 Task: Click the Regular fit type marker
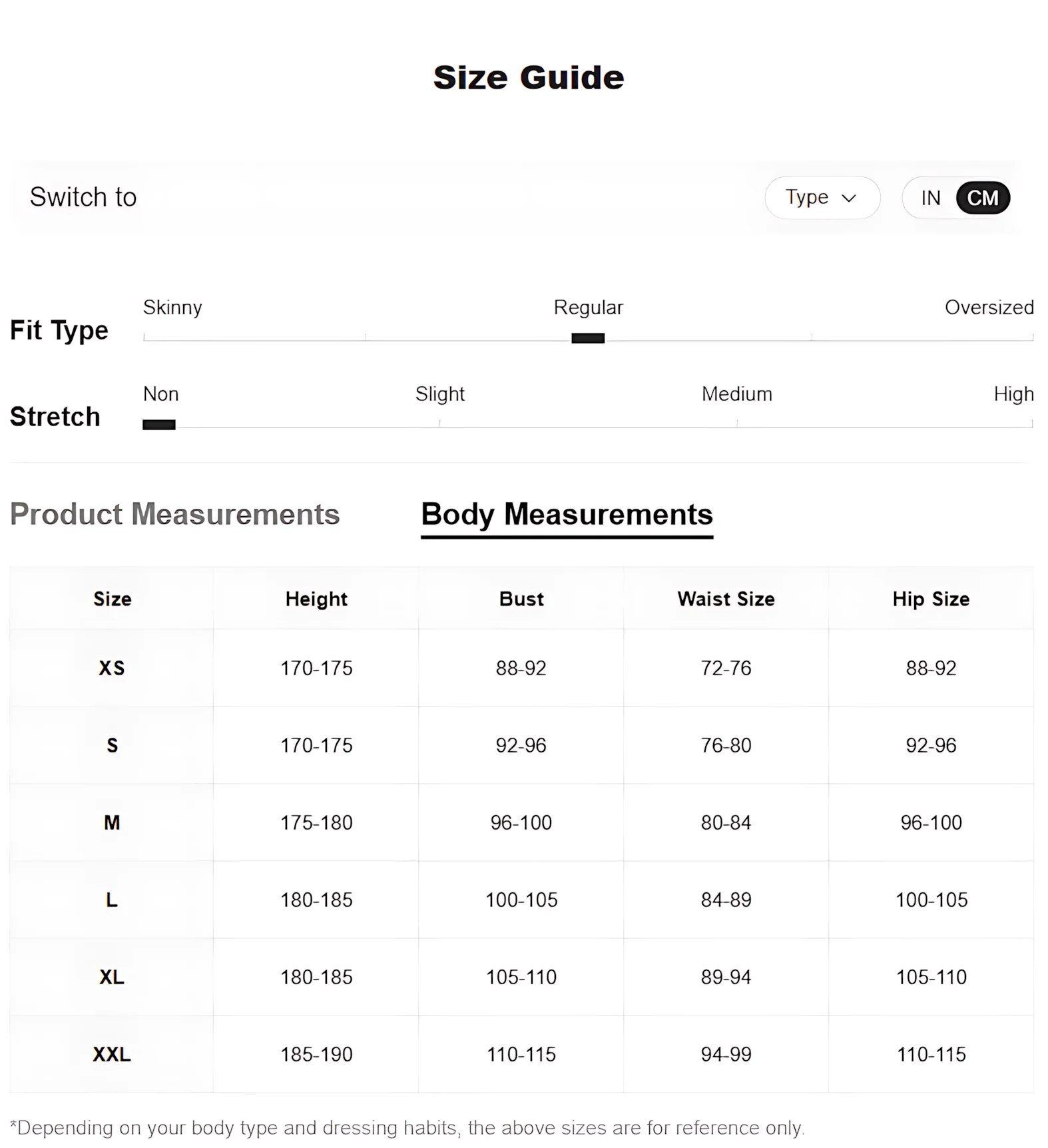[x=588, y=338]
